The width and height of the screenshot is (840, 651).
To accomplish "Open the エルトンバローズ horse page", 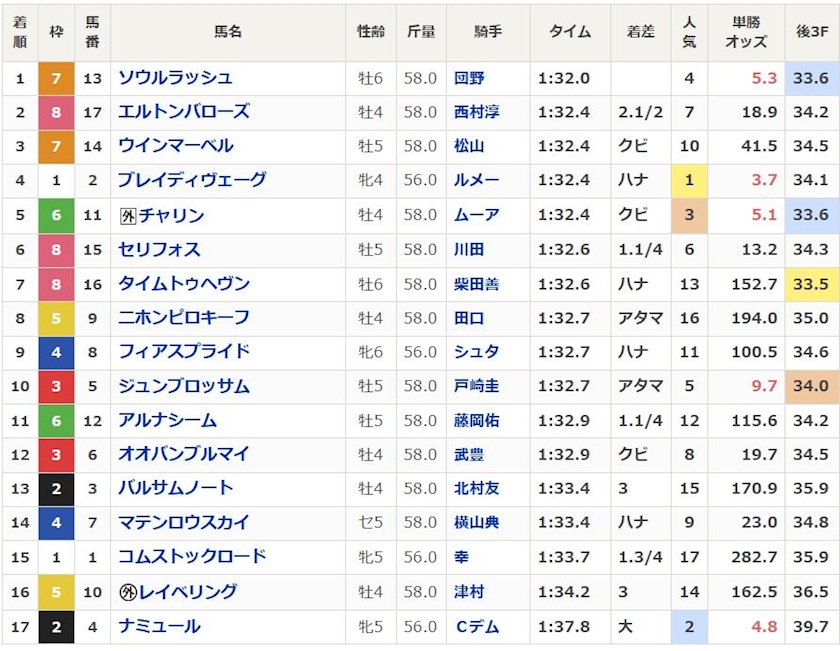I will coord(184,112).
